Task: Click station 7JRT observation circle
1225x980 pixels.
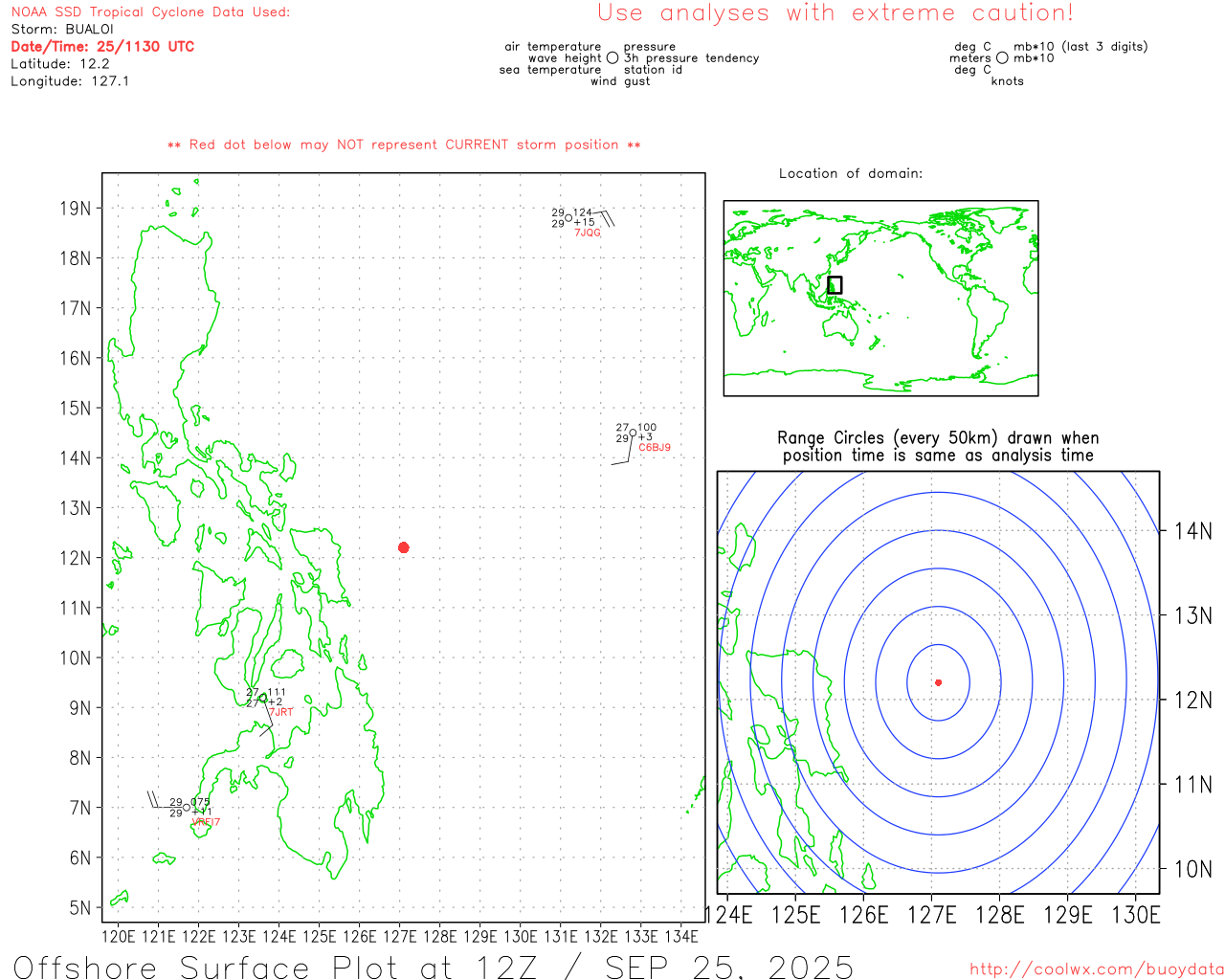Action: coord(263,698)
